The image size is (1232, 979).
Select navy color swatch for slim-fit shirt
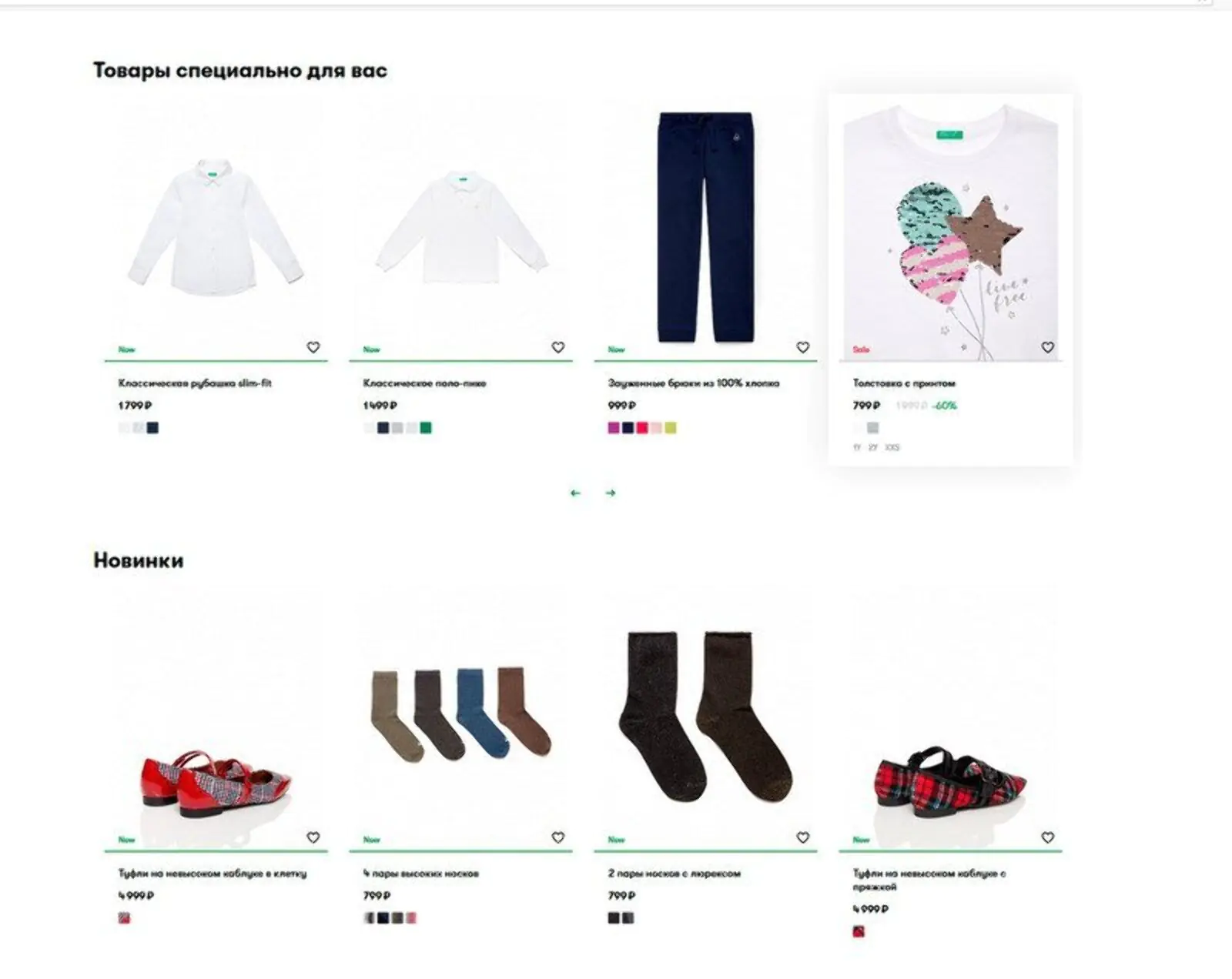point(152,428)
